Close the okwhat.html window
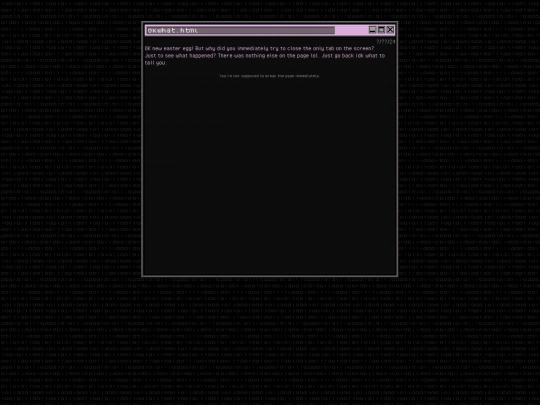 [390, 30]
